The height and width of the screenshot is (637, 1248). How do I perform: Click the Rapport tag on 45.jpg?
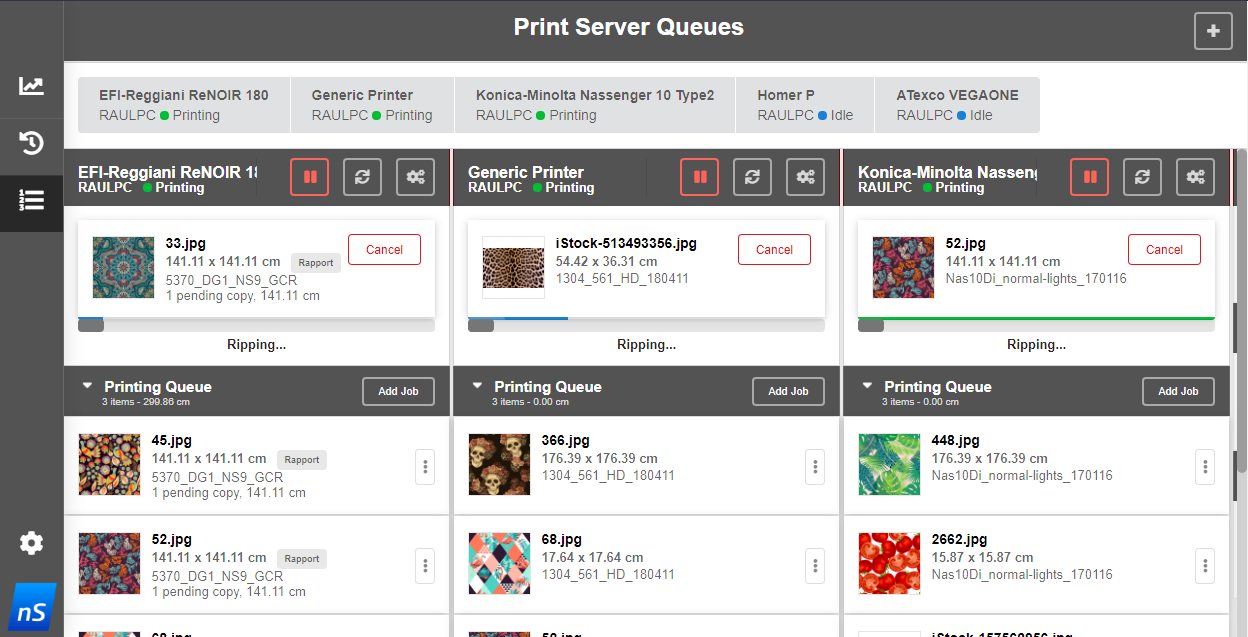[302, 460]
